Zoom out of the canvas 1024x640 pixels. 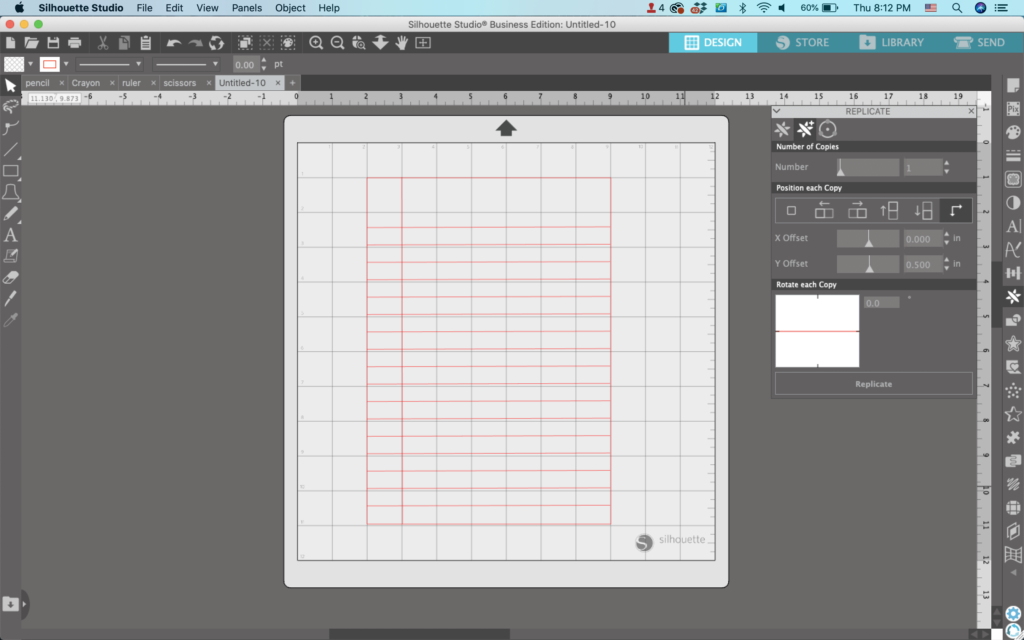(x=338, y=43)
